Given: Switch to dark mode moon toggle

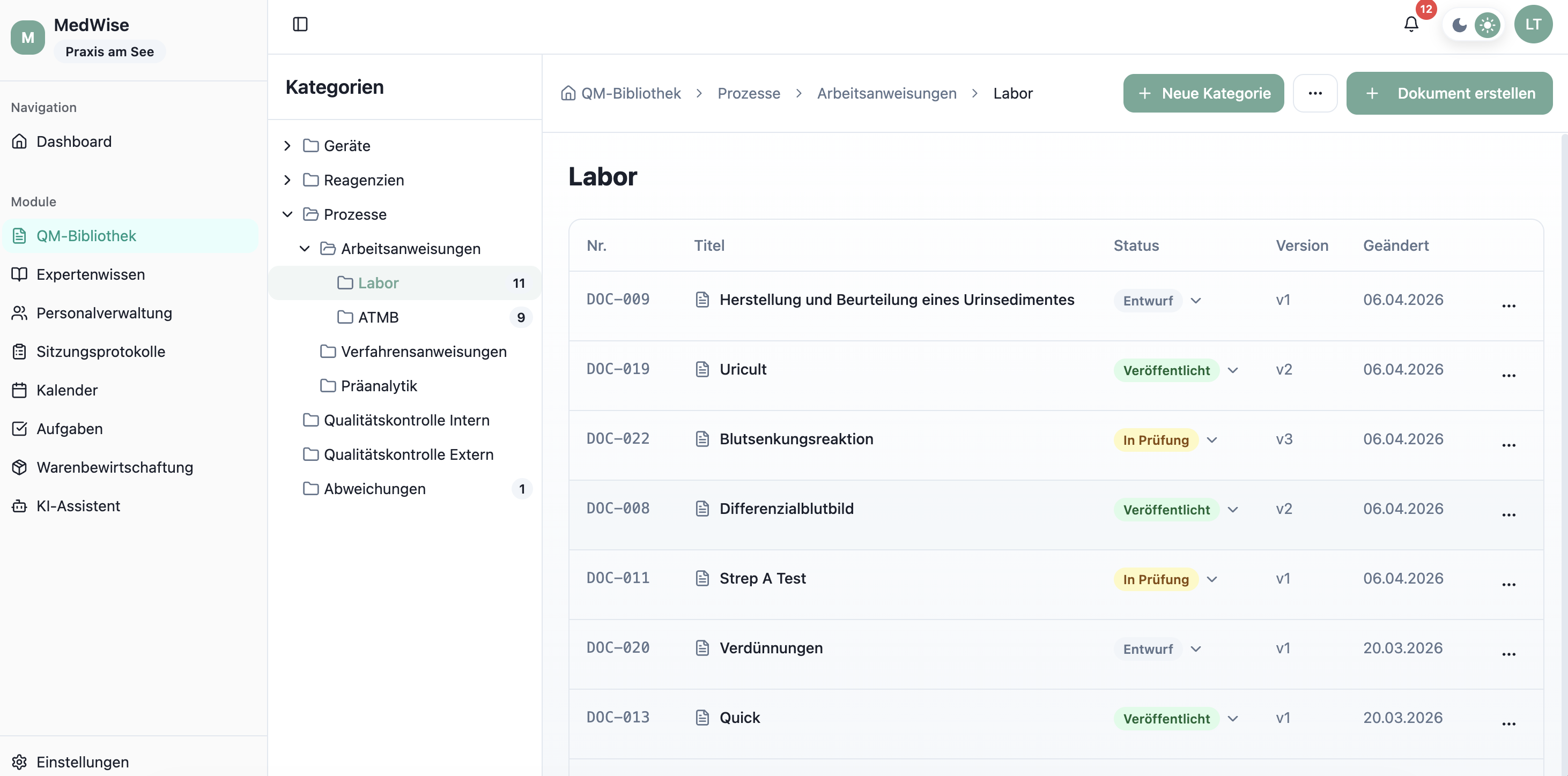Looking at the screenshot, I should pyautogui.click(x=1459, y=25).
